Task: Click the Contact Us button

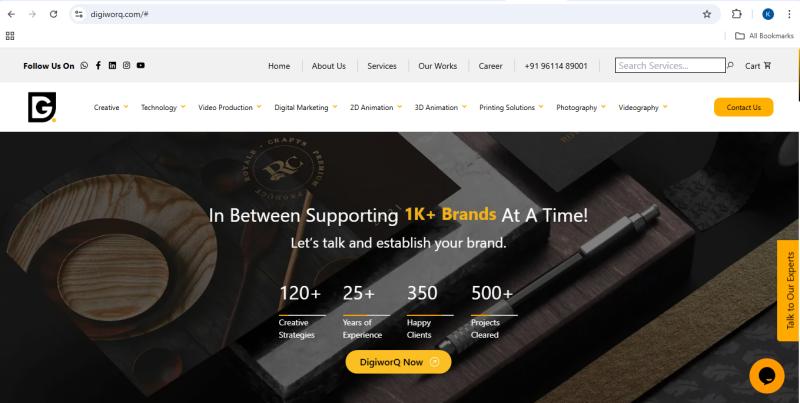Action: pos(743,107)
